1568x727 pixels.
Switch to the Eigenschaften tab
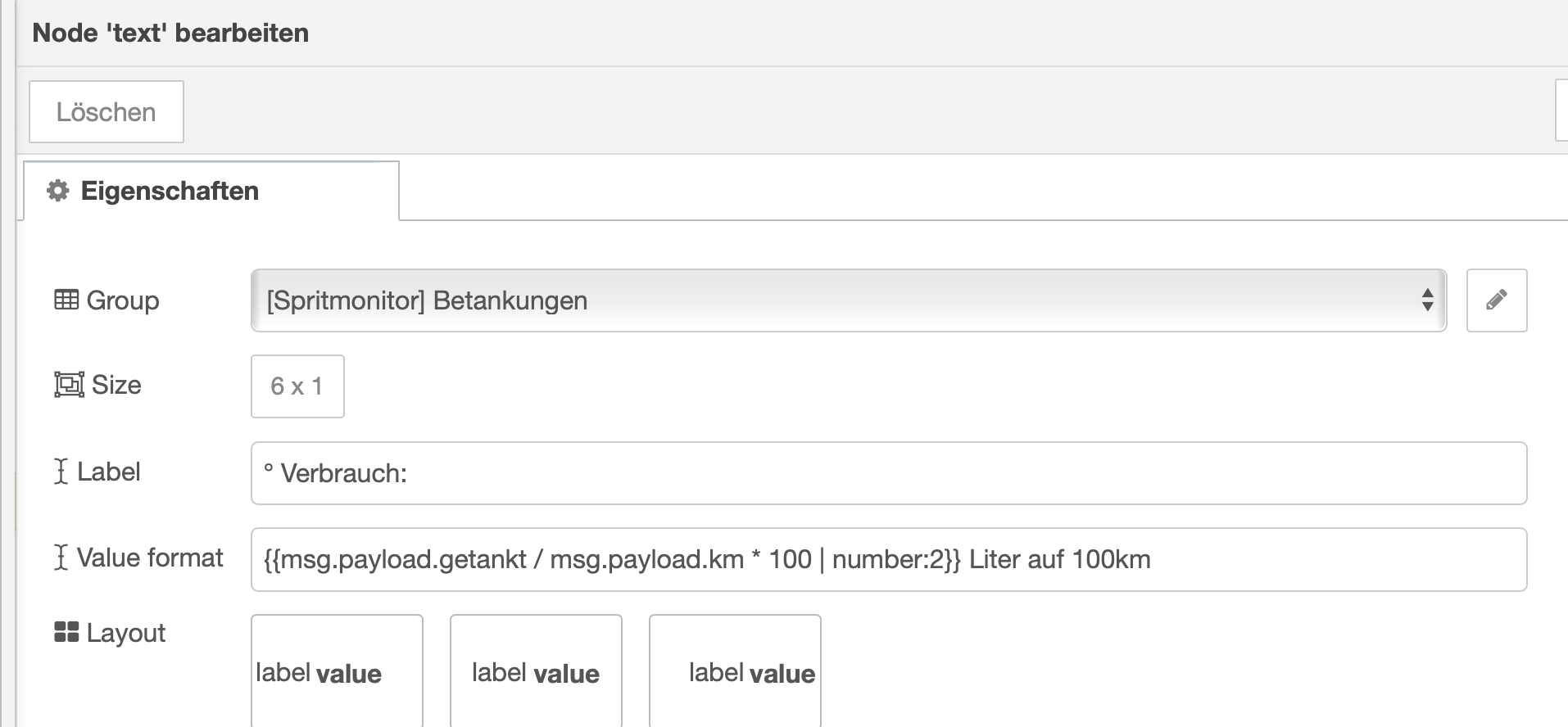[211, 191]
